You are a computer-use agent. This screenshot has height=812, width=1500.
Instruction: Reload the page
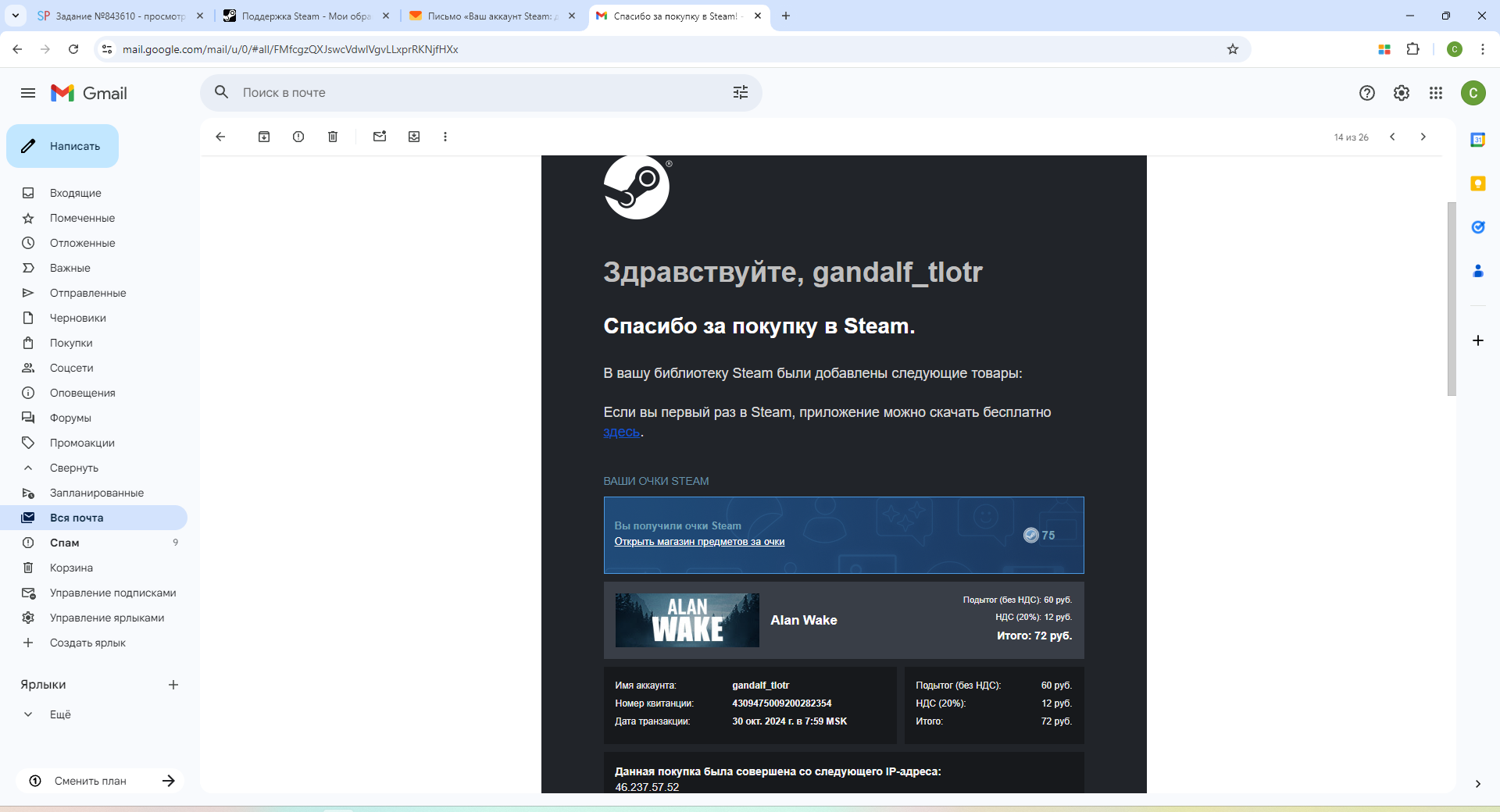click(x=73, y=49)
